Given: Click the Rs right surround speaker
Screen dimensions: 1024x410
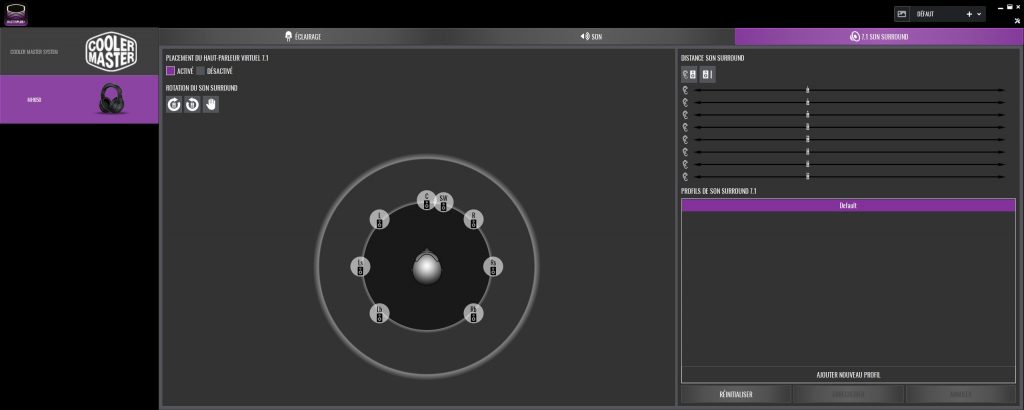Looking at the screenshot, I should [492, 266].
